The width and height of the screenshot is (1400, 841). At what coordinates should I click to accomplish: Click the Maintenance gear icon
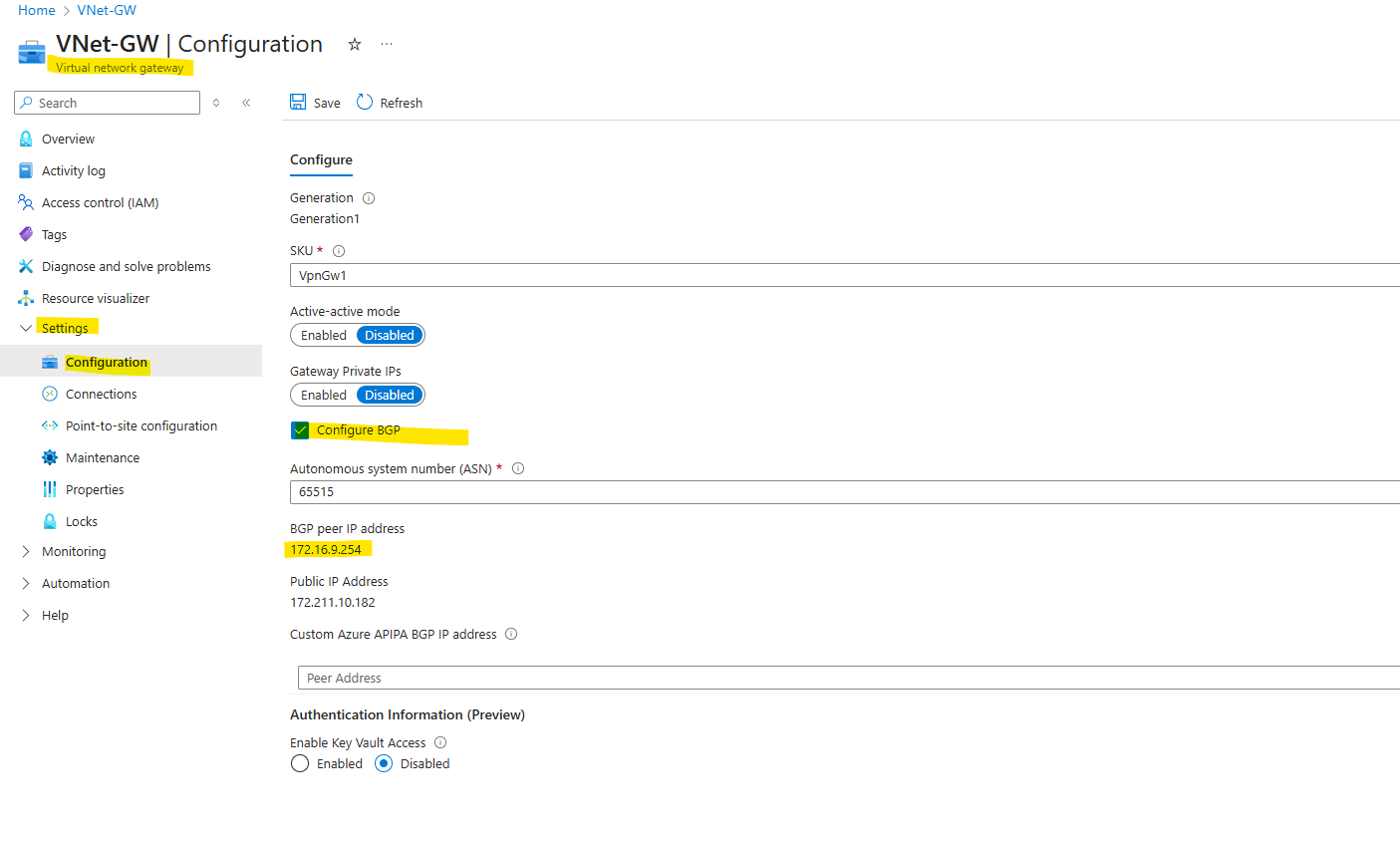[50, 457]
